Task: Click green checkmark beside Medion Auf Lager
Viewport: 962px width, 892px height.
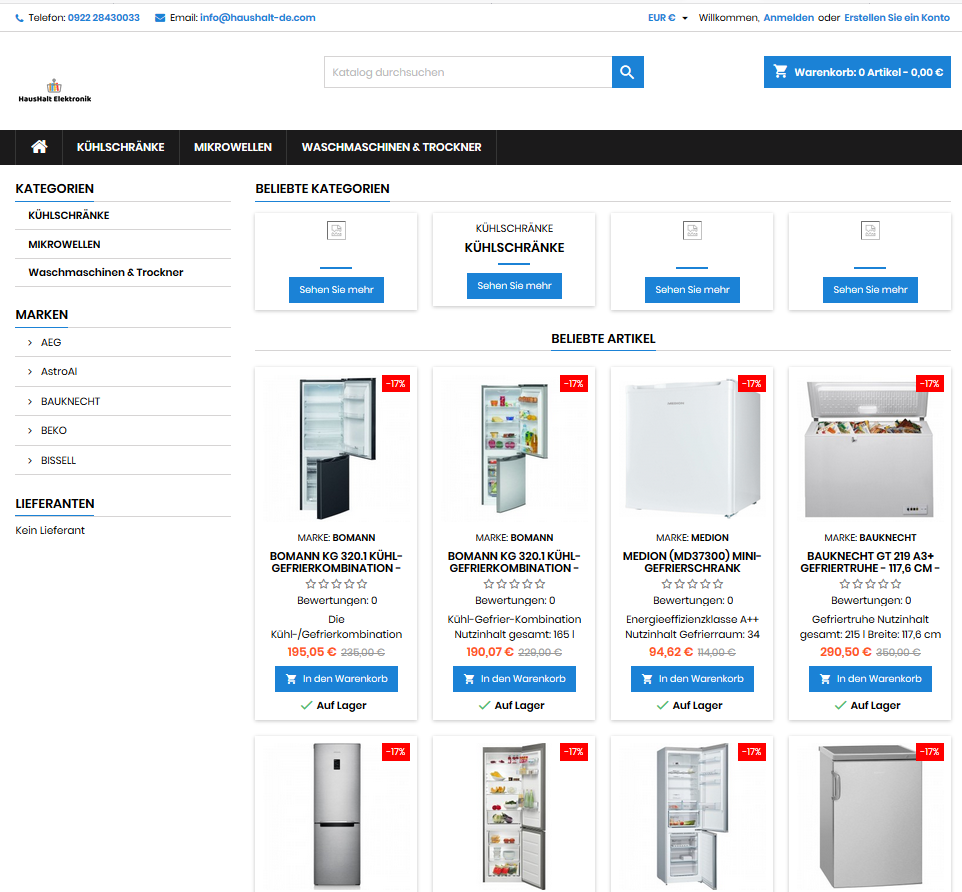Action: point(662,706)
